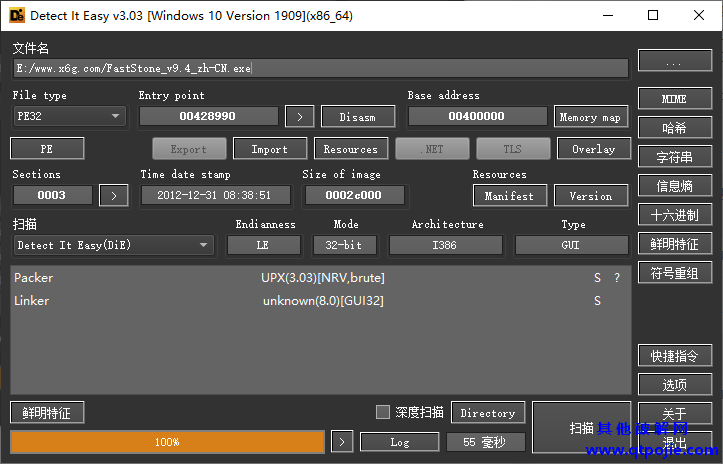Click the Sections value 0003
This screenshot has height=464, width=723.
[53, 195]
